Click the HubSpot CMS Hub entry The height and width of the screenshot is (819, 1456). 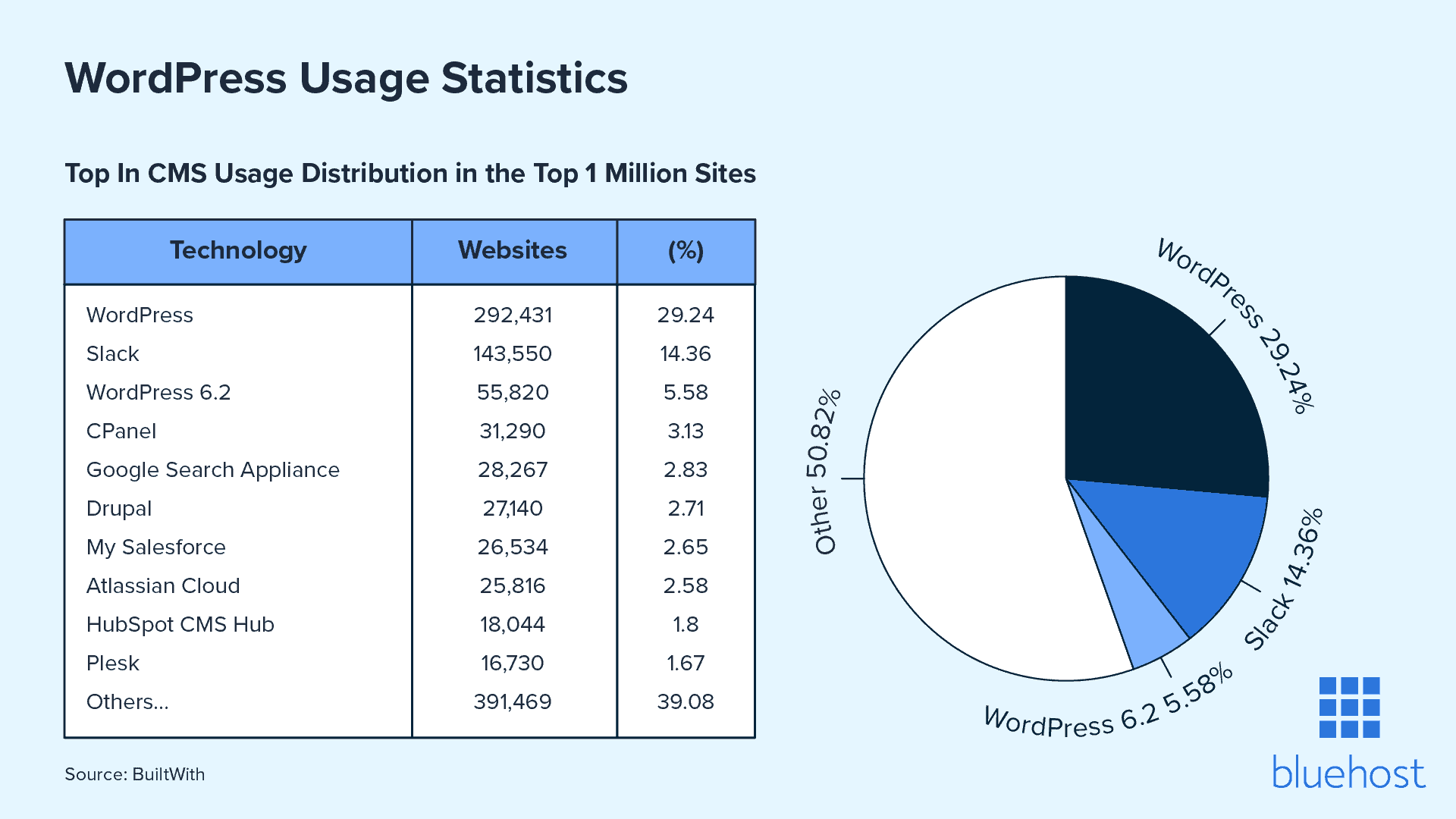click(x=180, y=624)
